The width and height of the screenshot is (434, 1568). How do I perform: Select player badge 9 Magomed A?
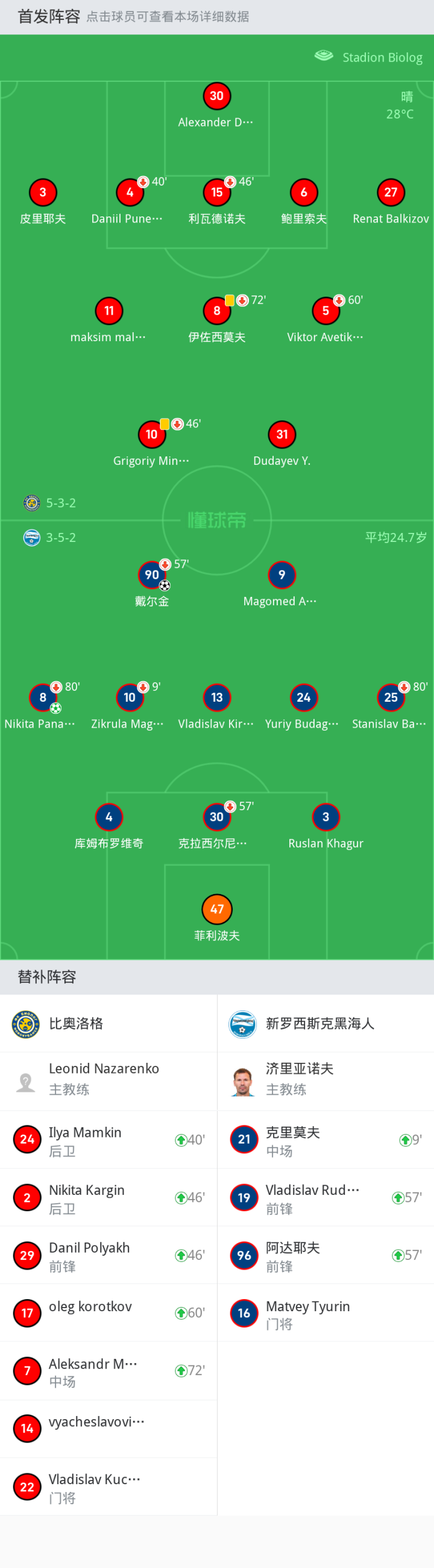pos(282,575)
